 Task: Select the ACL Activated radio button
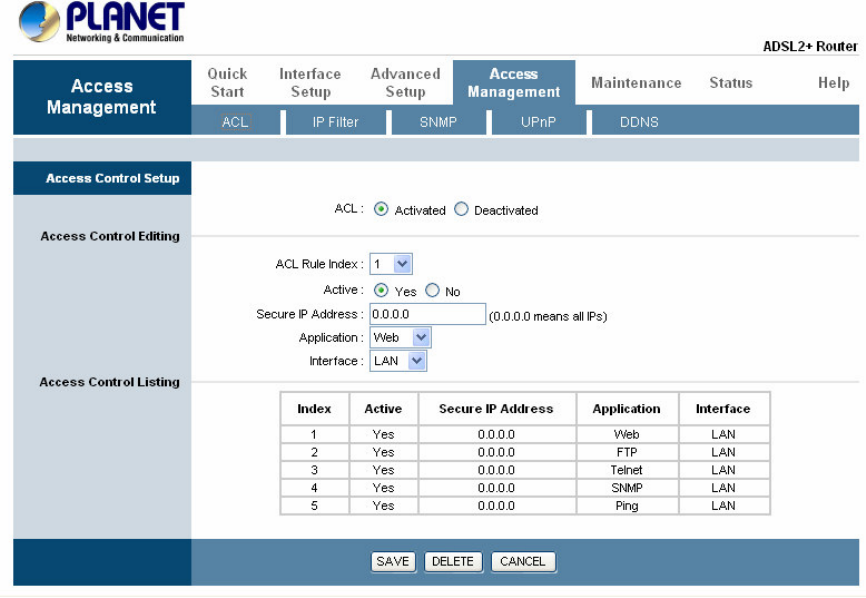[x=381, y=210]
